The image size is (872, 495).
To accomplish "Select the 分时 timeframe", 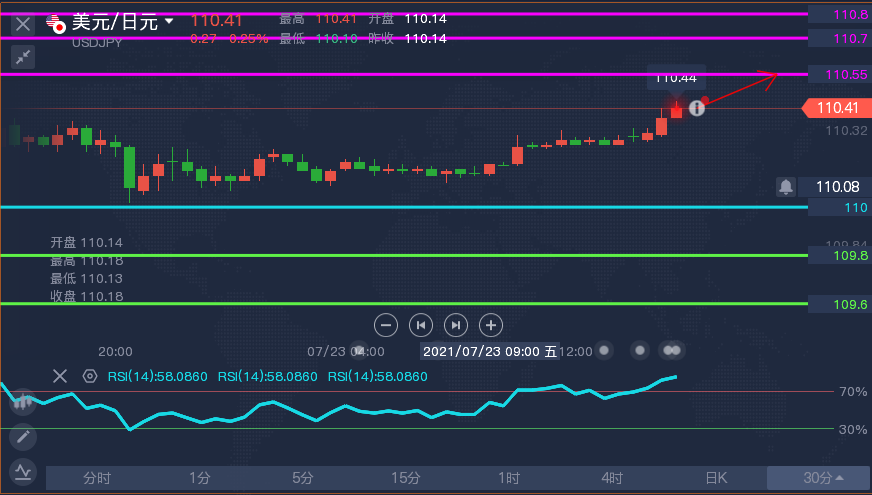I will coord(97,478).
